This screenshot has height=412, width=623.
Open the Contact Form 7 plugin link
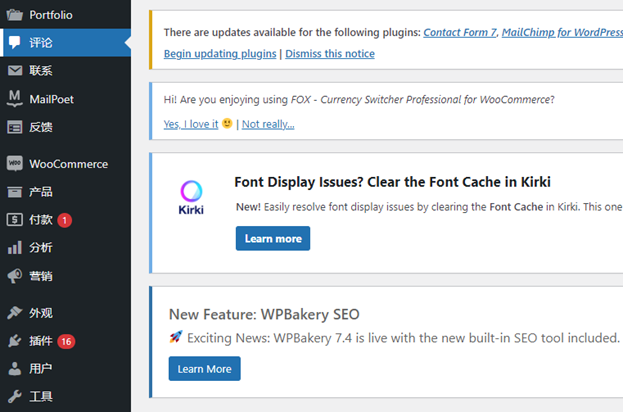pos(460,32)
